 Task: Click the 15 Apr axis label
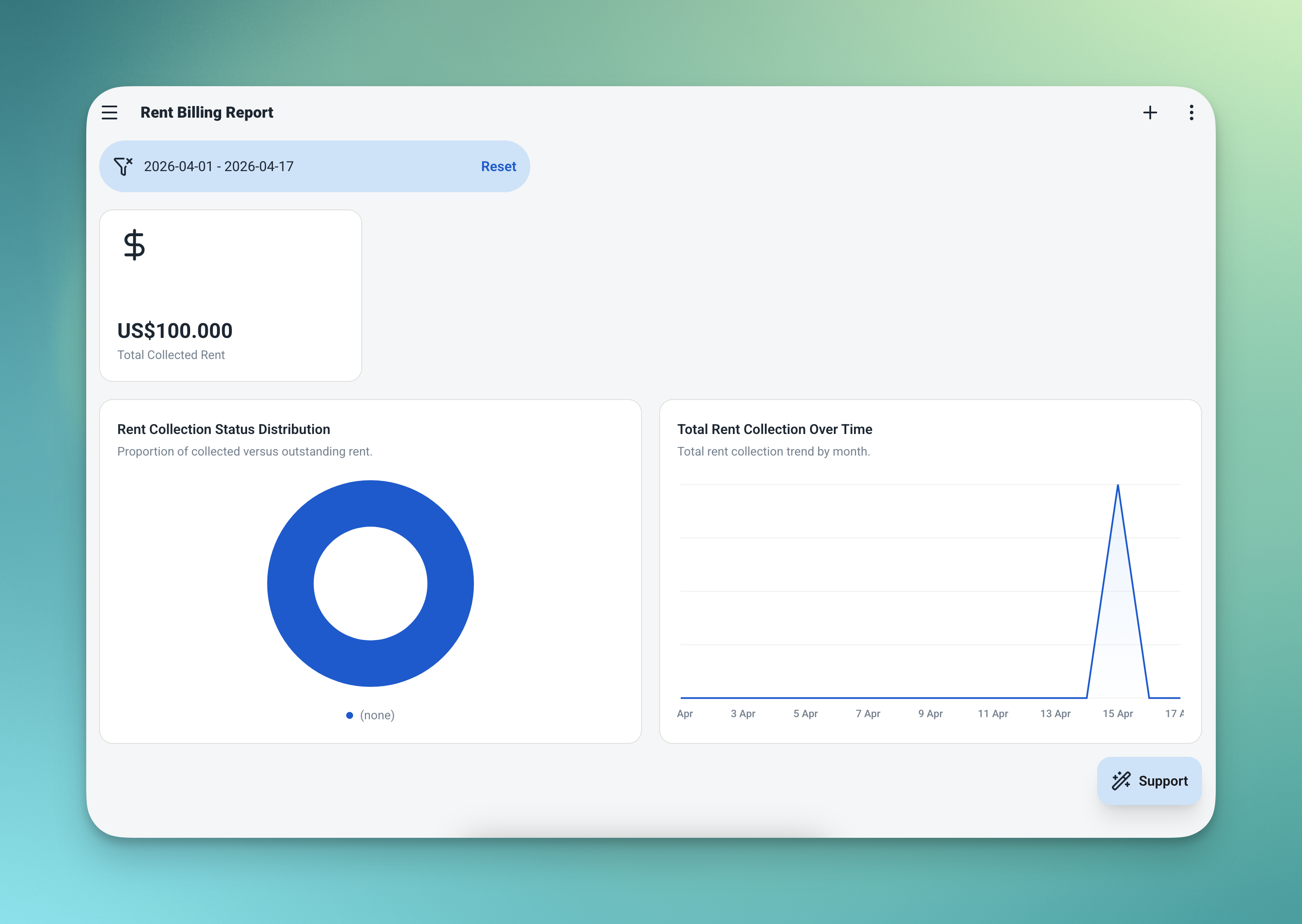point(1117,714)
